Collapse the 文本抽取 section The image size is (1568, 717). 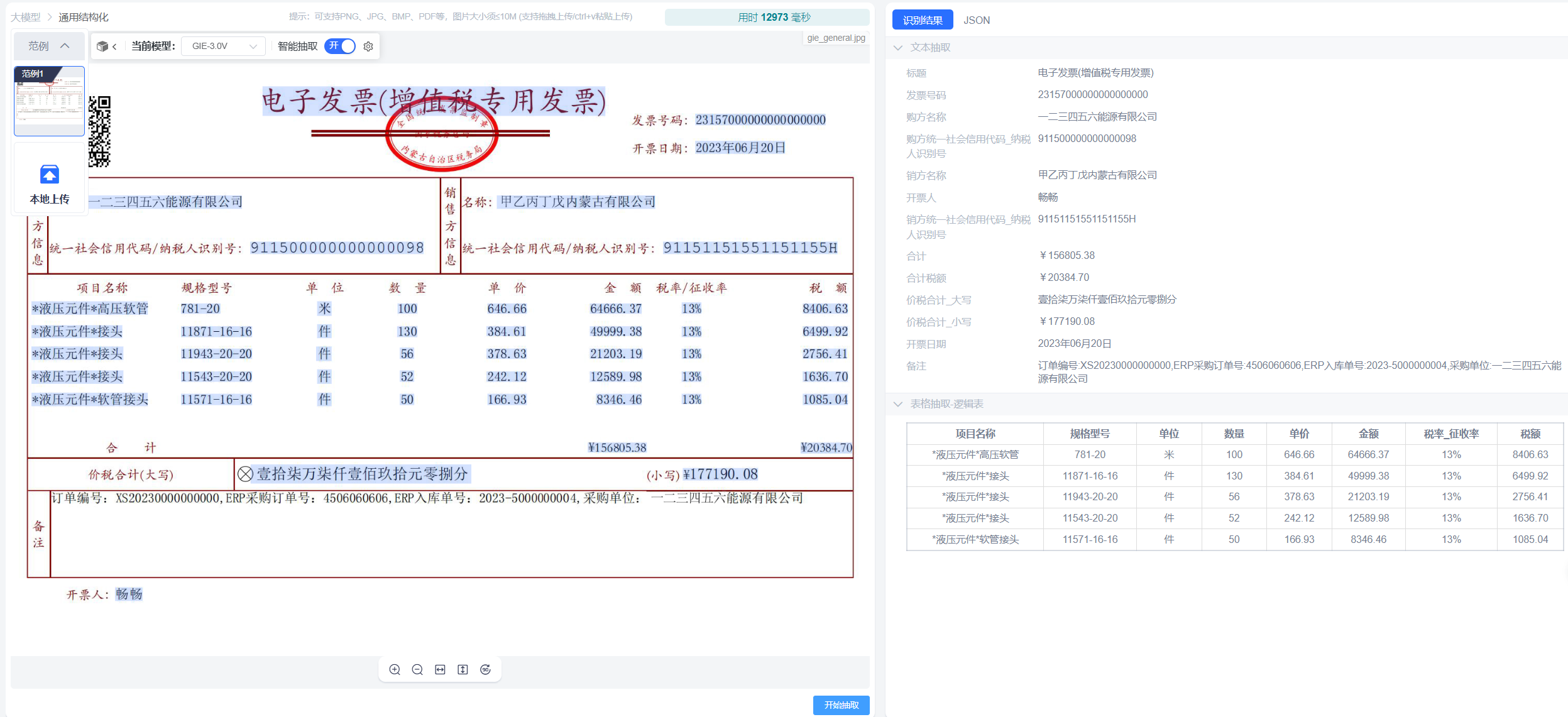click(x=898, y=48)
